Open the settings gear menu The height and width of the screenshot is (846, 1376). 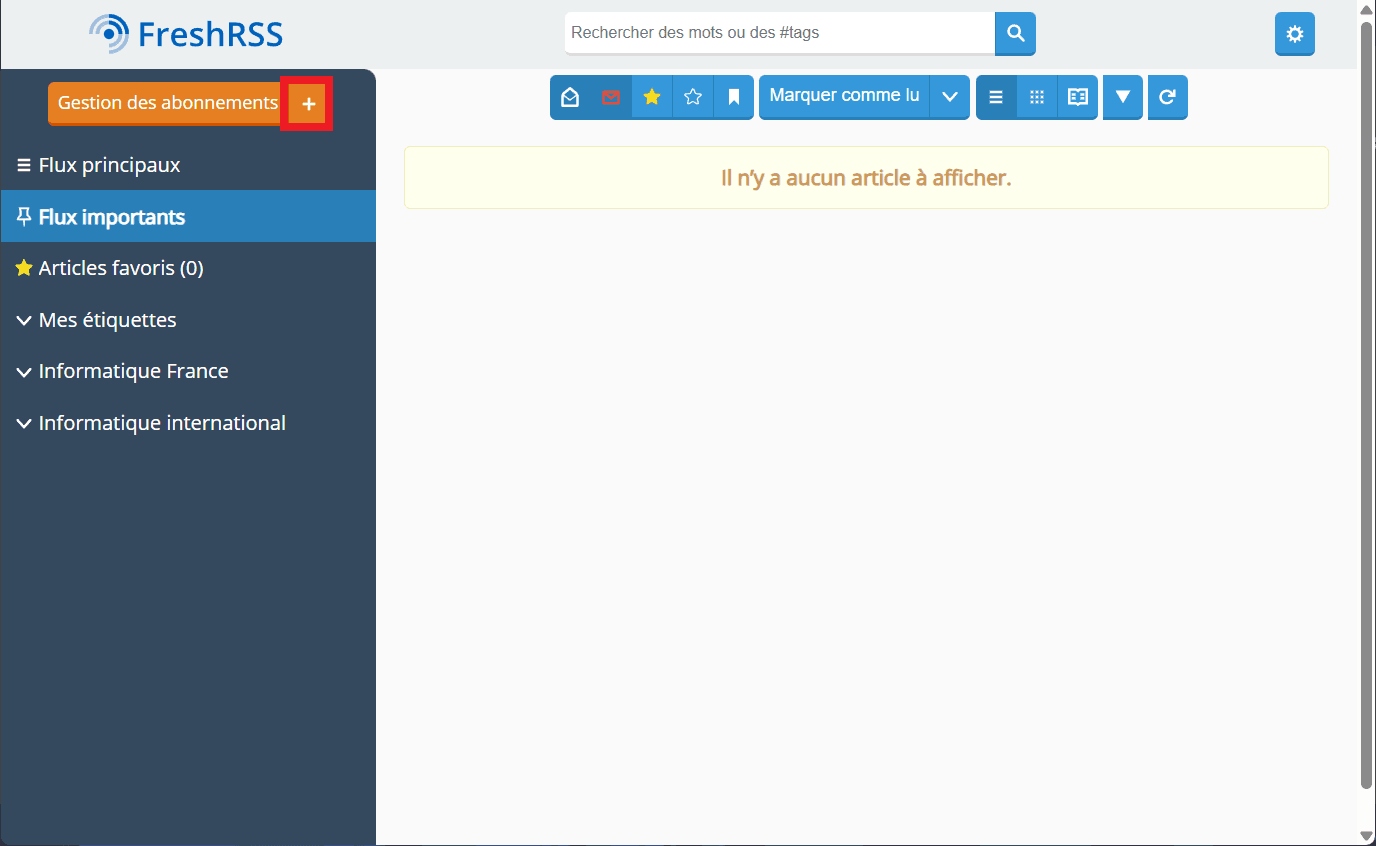(x=1294, y=34)
